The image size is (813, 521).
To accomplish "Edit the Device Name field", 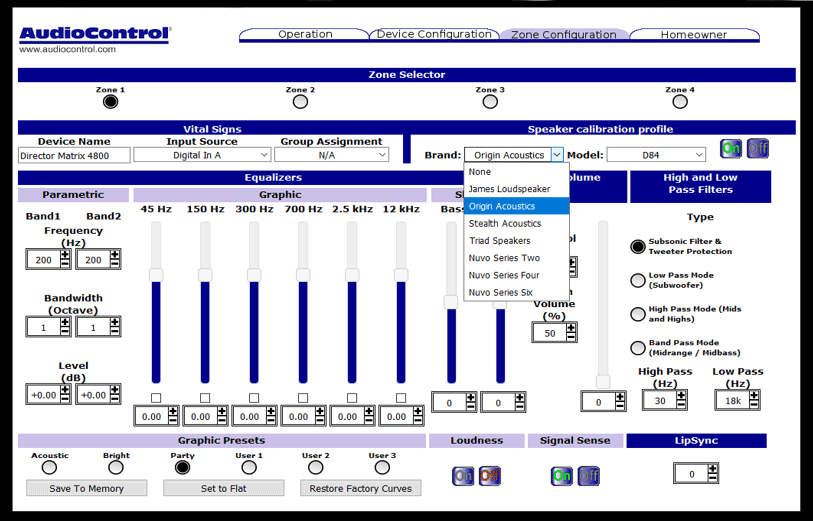I will pos(74,156).
